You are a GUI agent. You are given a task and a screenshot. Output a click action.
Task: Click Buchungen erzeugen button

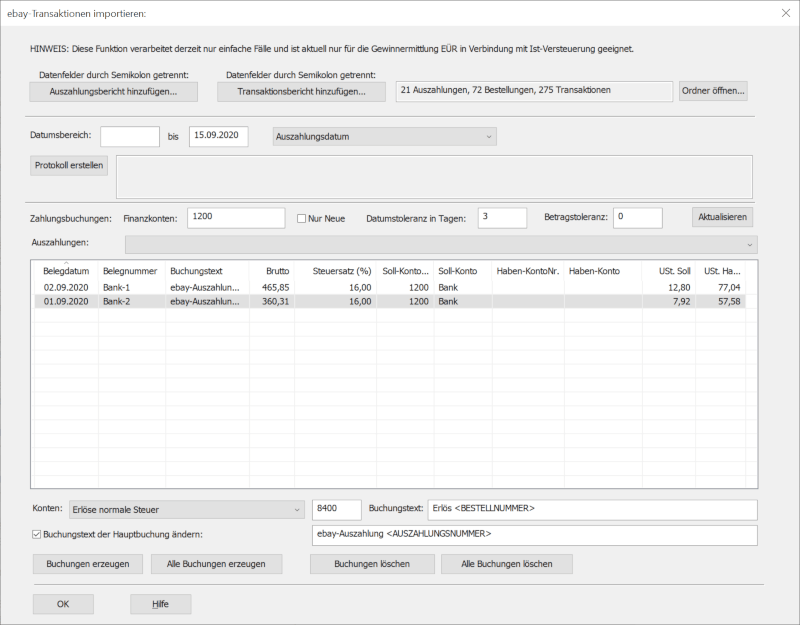(x=88, y=564)
